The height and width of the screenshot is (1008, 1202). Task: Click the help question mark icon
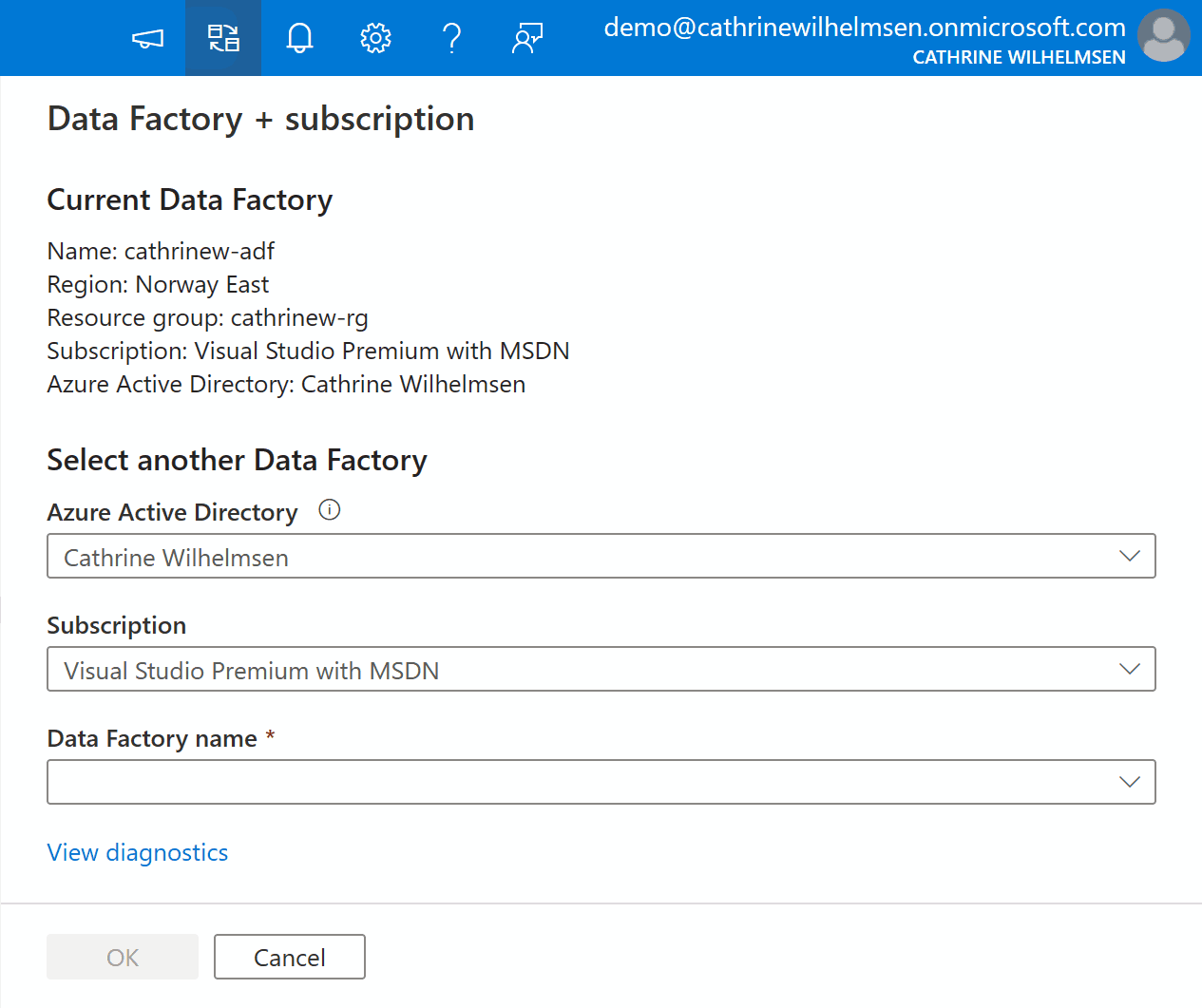tap(451, 38)
